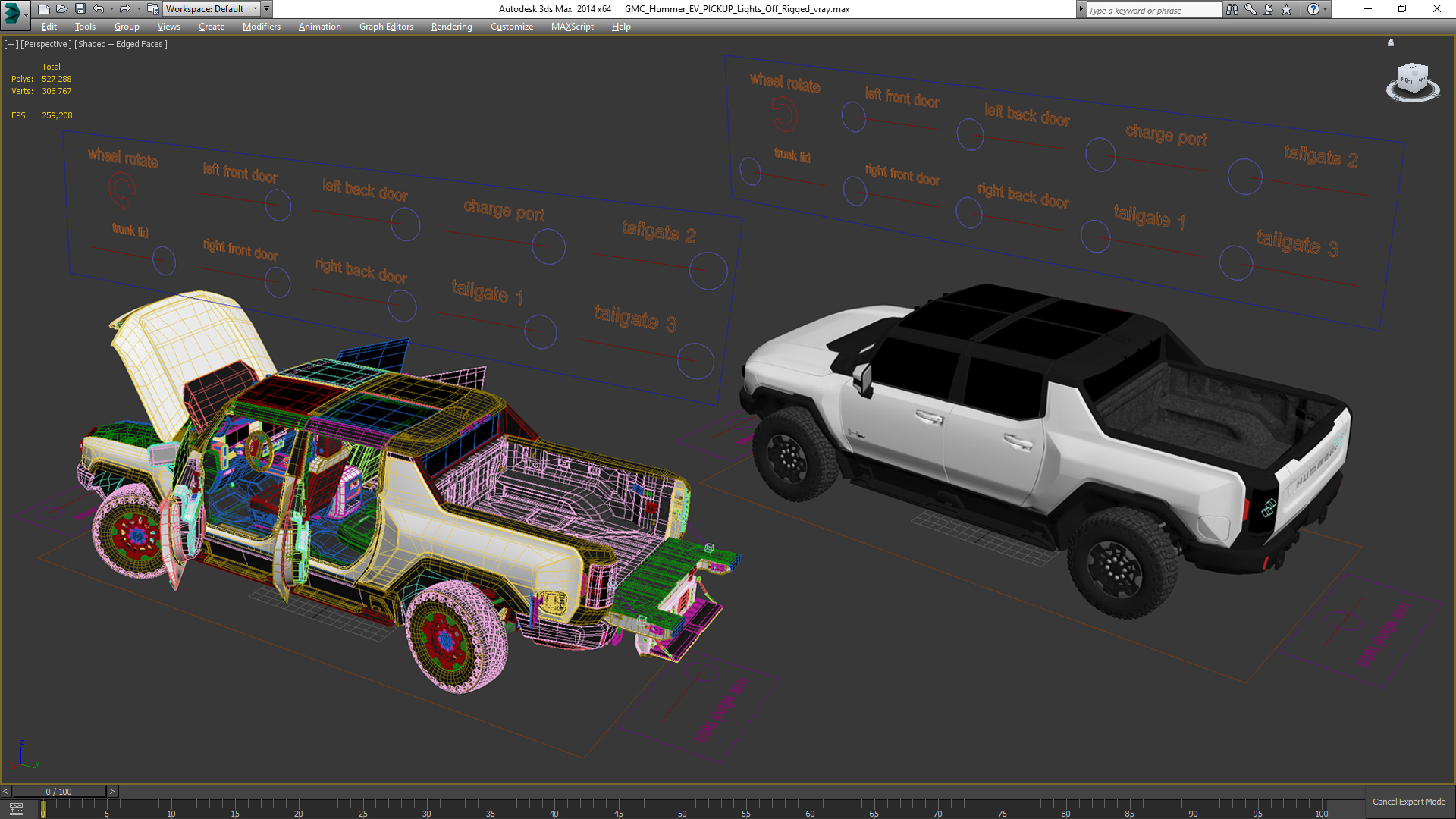Create a new scene with New icon
Screen dimensions: 1456x819
coord(43,9)
